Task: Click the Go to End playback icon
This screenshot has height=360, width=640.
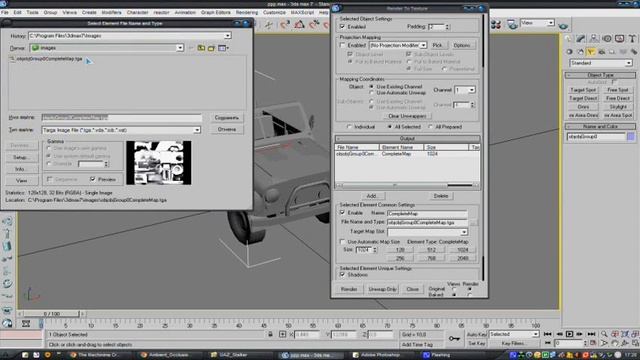Action: (x=591, y=334)
